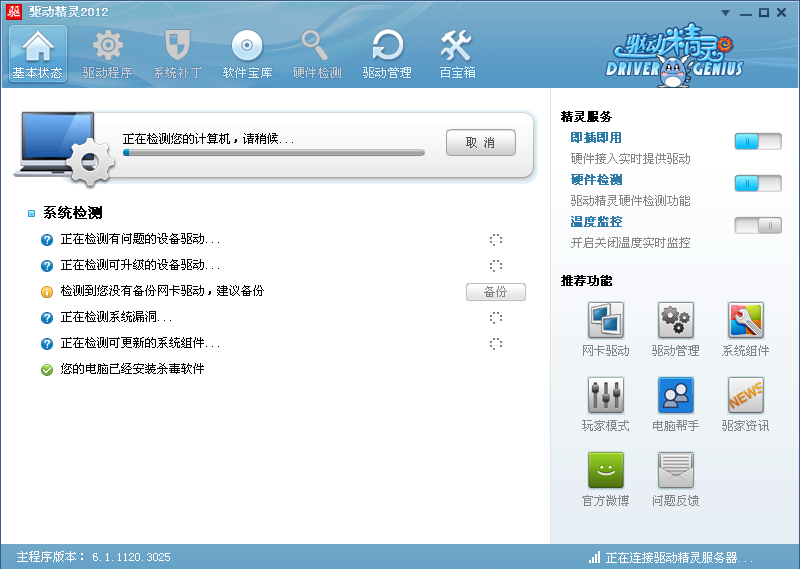Open the 基本状态 home tab
800x569 pixels.
[38, 54]
